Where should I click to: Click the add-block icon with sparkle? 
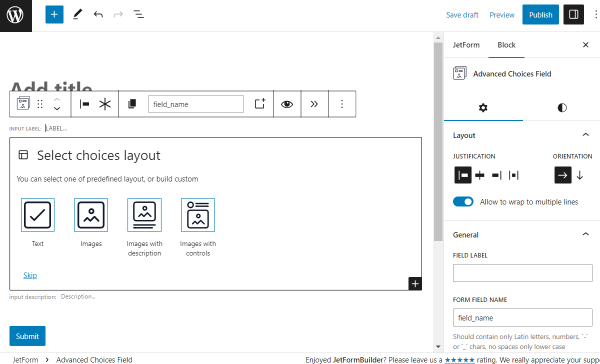click(x=260, y=104)
